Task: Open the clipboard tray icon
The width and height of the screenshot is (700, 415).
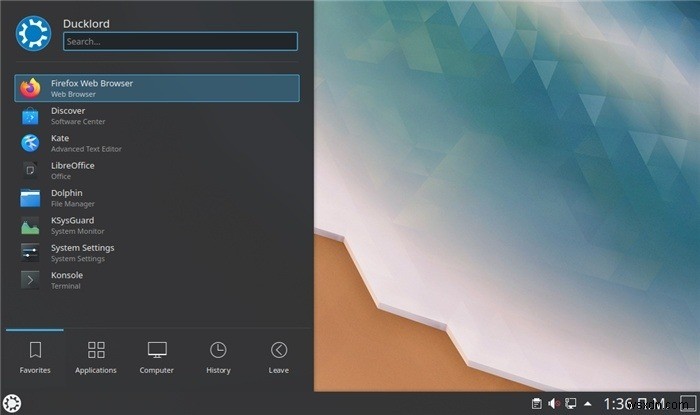Action: click(537, 403)
